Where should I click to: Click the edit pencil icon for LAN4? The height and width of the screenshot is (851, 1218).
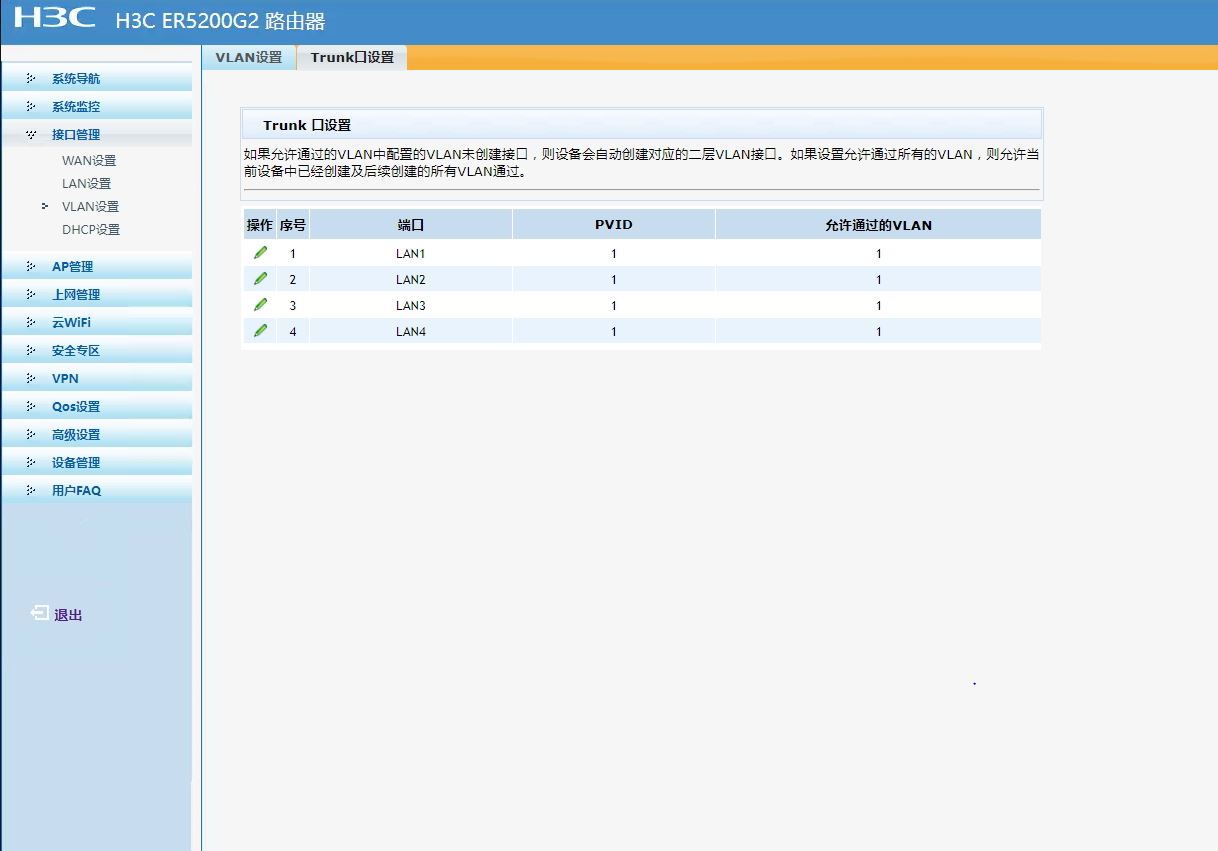click(260, 331)
